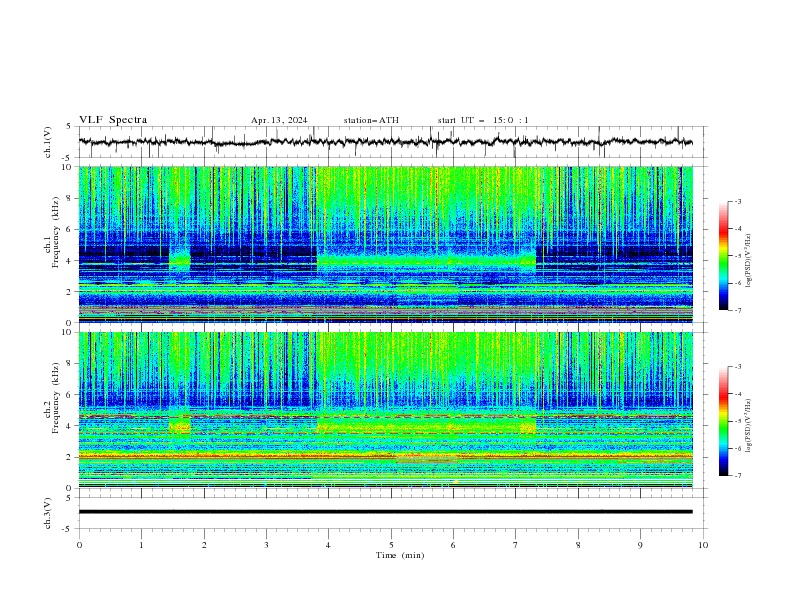Click tick label "1" on the Time axis
792x612 pixels.
click(141, 545)
